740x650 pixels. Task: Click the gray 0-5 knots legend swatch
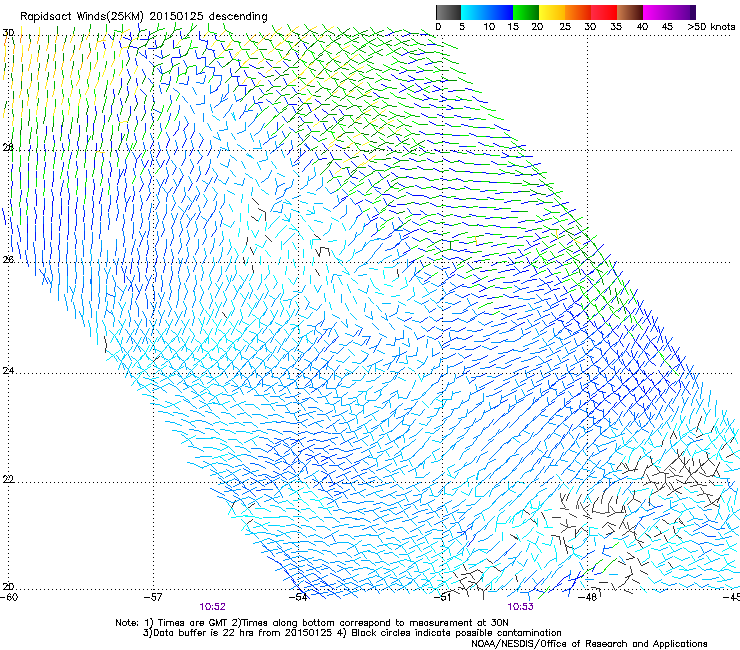448,12
